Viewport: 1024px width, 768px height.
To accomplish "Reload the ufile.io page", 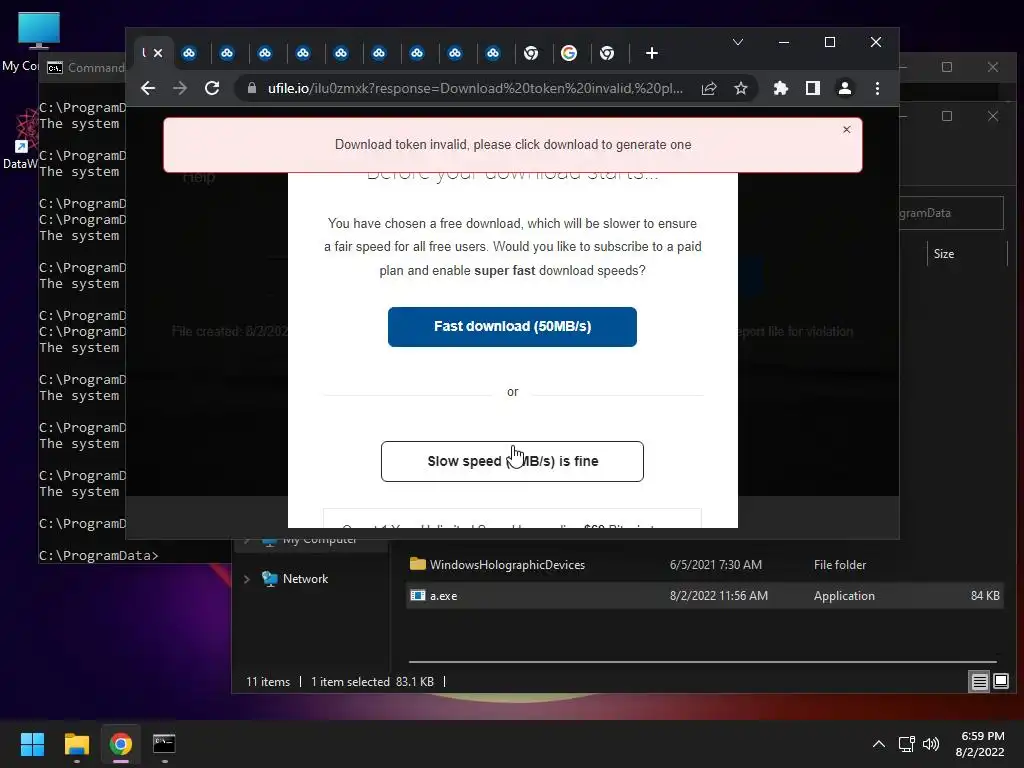I will pos(212,88).
